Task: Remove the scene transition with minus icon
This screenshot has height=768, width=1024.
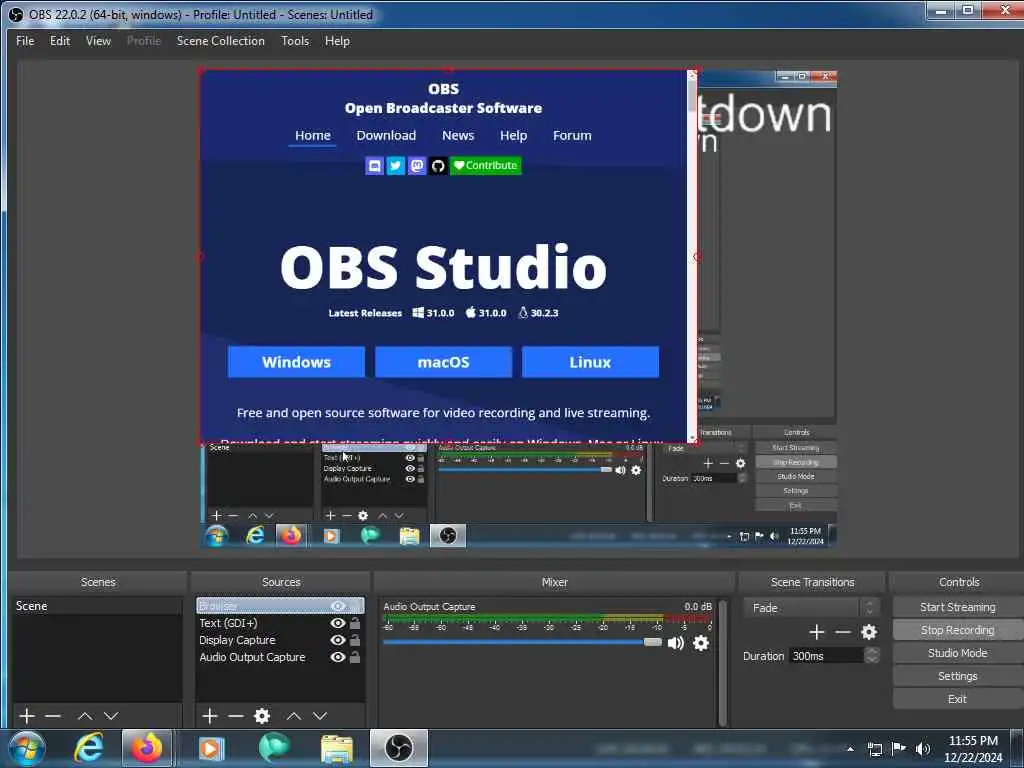Action: click(843, 632)
